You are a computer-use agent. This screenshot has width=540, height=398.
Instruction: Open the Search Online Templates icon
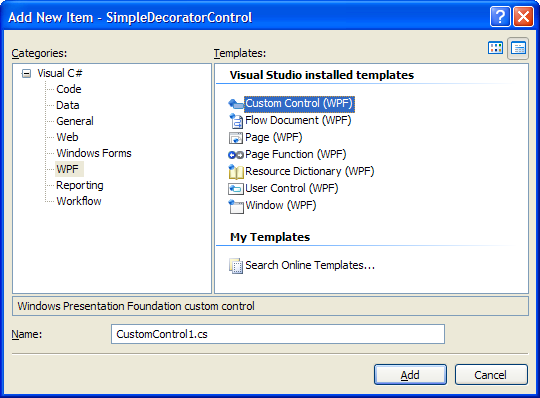point(236,266)
